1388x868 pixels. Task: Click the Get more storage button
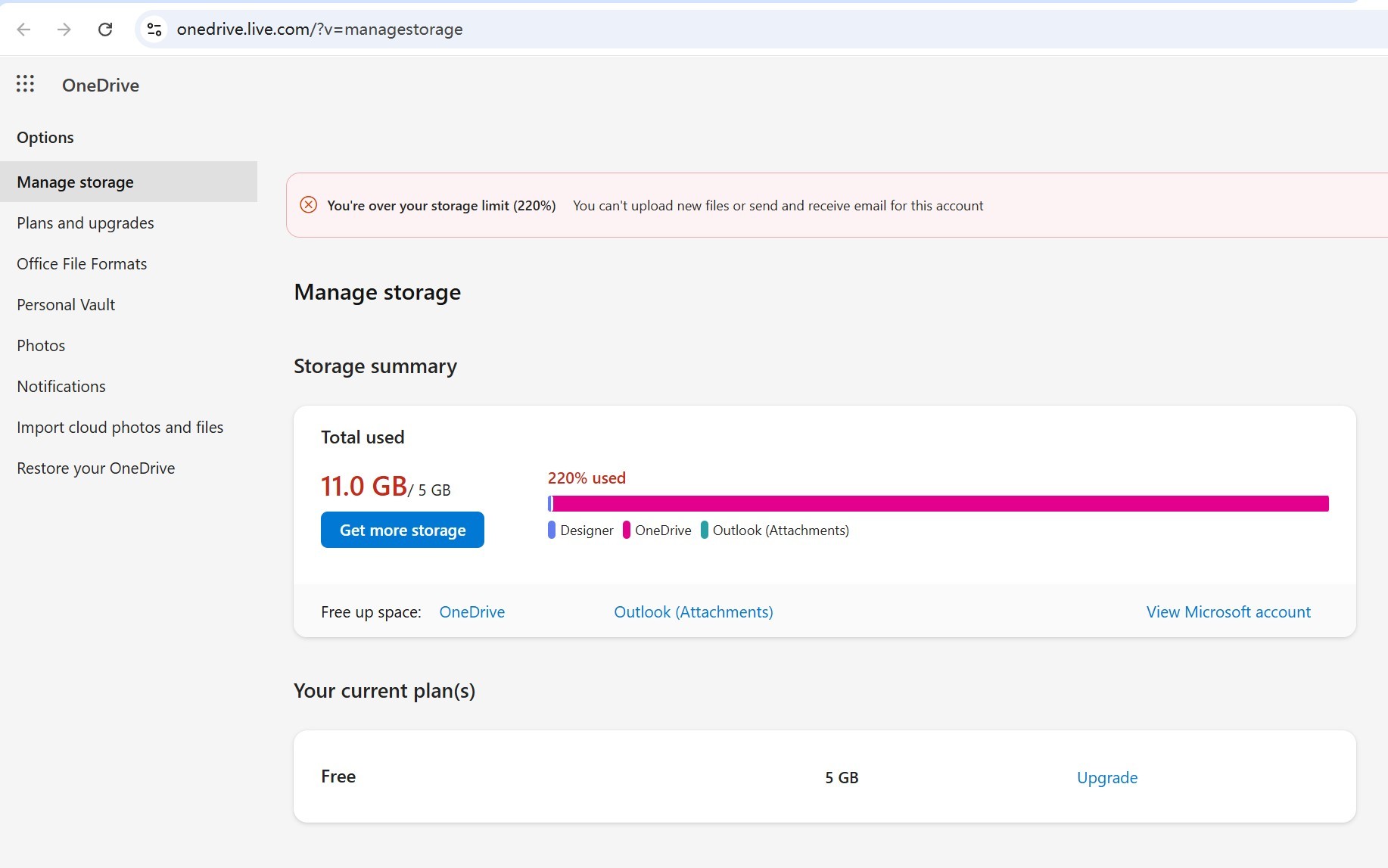point(403,530)
